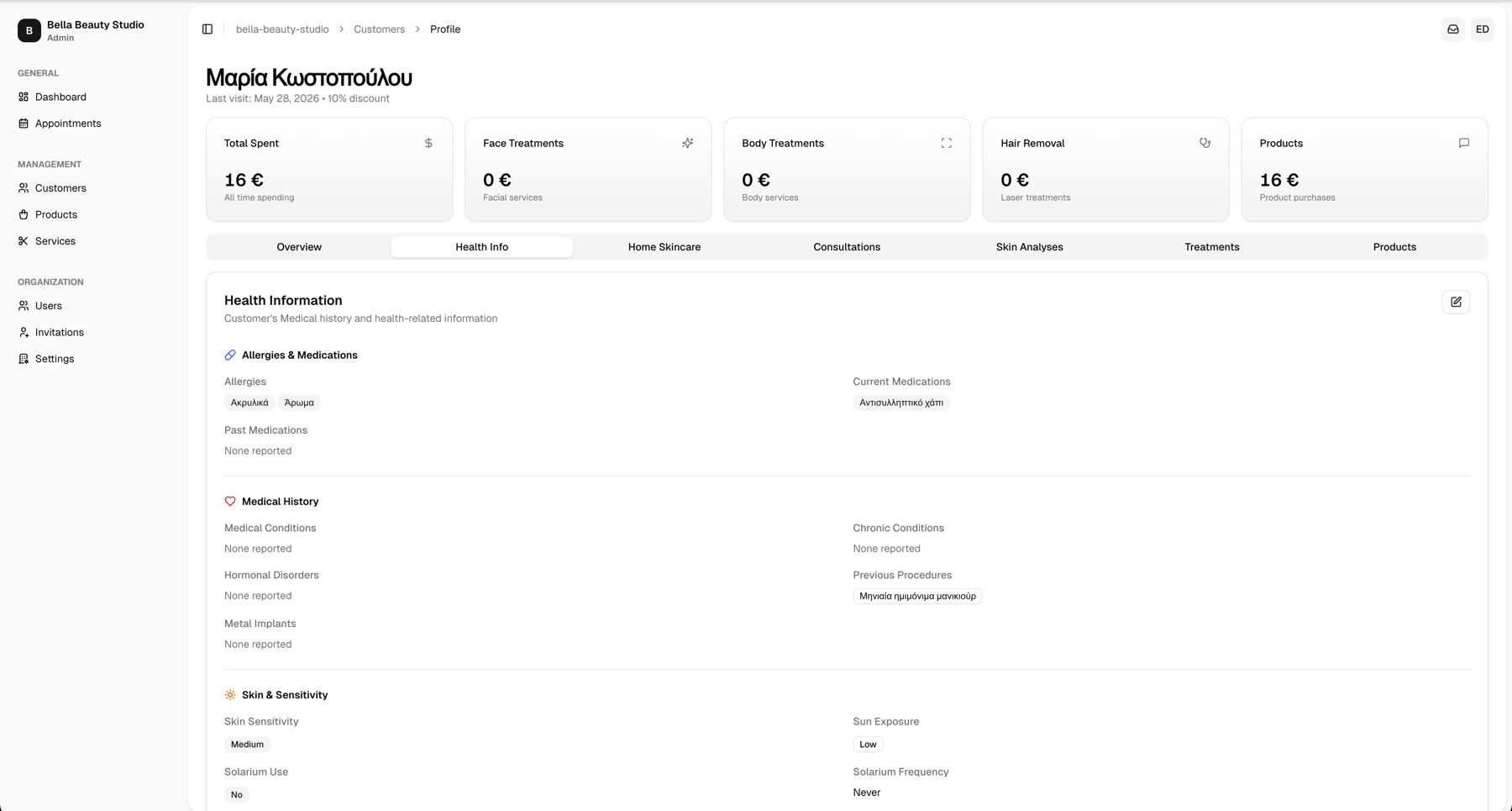Screen dimensions: 1512x811
Task: Navigate to bella-beauty-studio breadcrumb
Action: 282,29
